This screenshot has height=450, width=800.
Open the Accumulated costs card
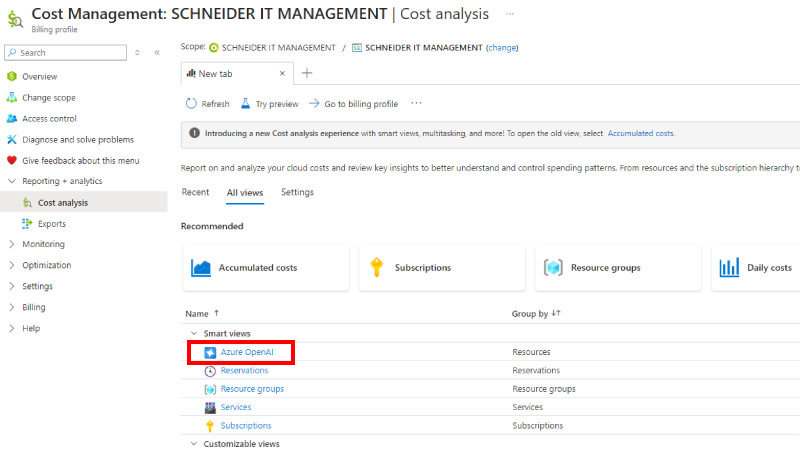(x=265, y=268)
